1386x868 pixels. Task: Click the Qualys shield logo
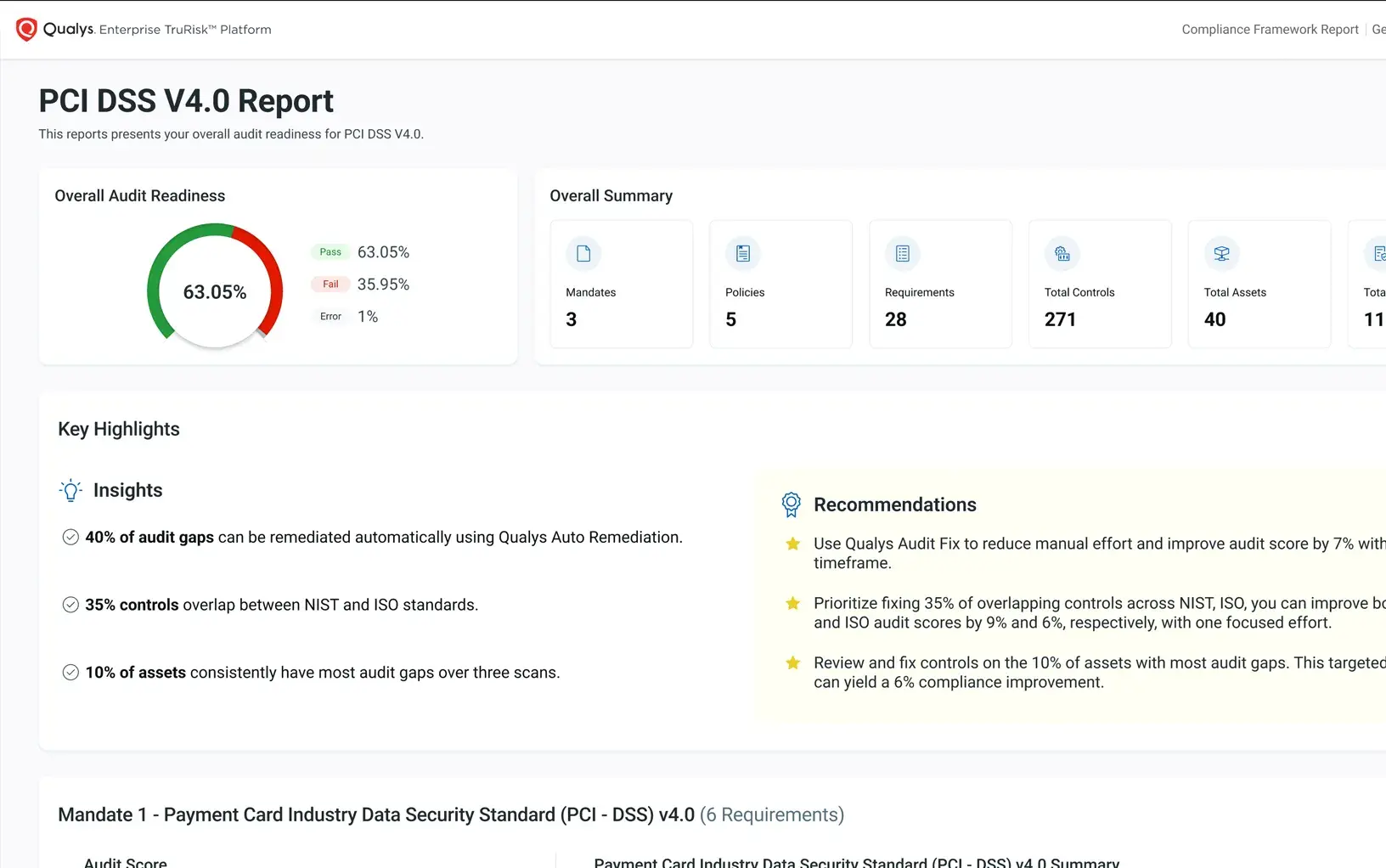(x=26, y=30)
